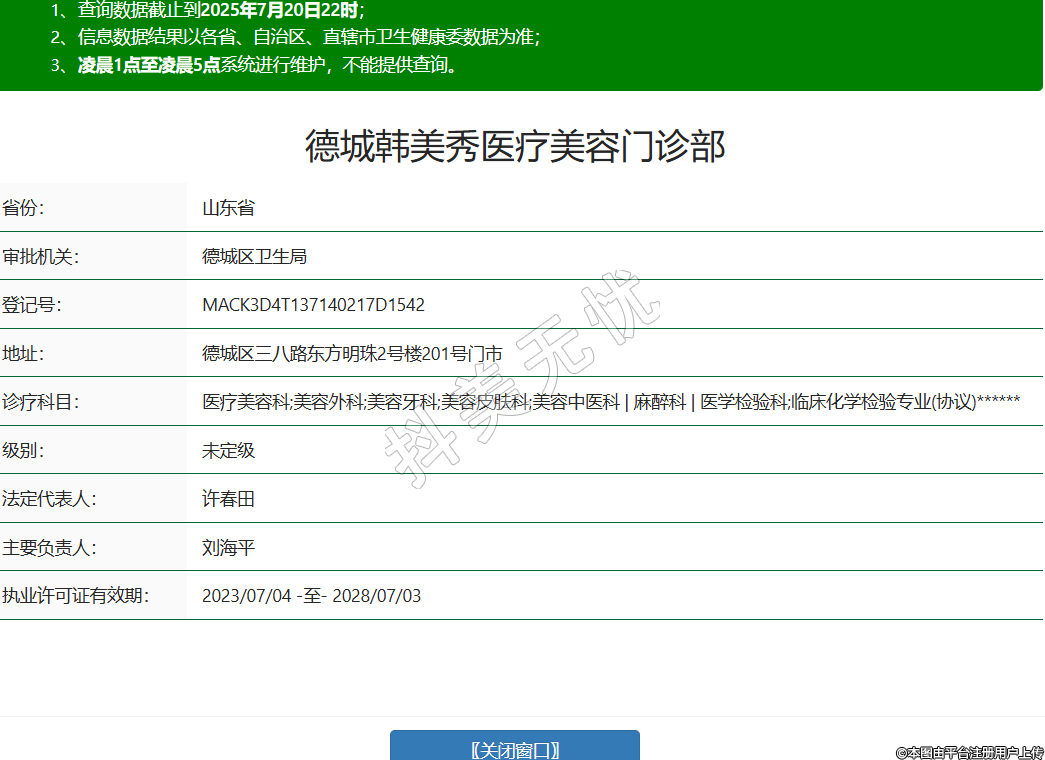The height and width of the screenshot is (760, 1045).
Task: Click the 执业许可证有效期 row label
Action: (75, 596)
